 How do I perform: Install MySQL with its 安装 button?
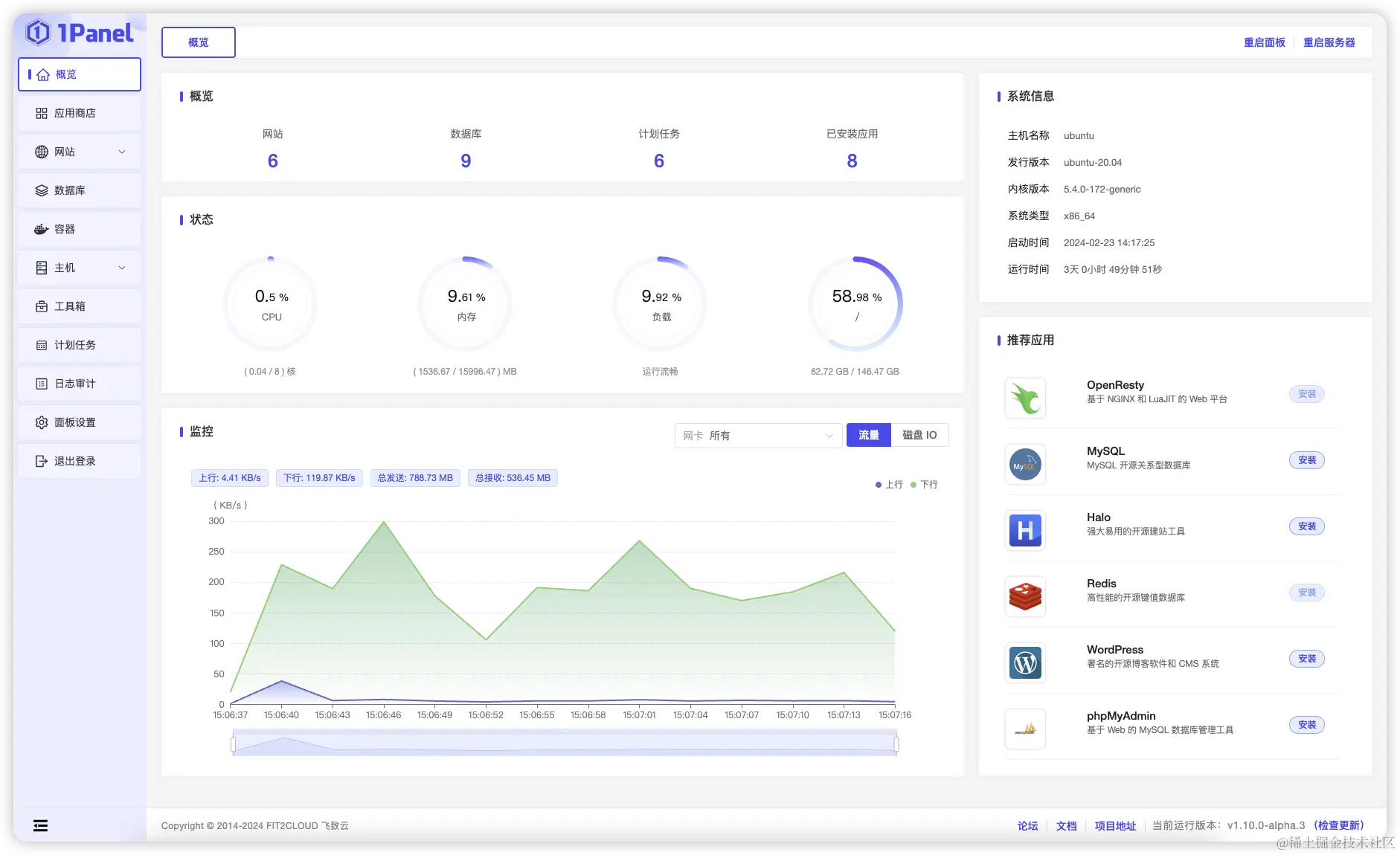tap(1307, 460)
